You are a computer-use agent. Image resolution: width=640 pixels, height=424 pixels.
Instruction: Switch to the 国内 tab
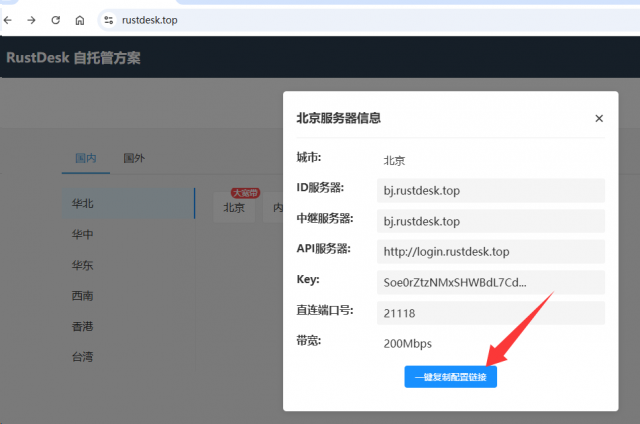(x=86, y=158)
